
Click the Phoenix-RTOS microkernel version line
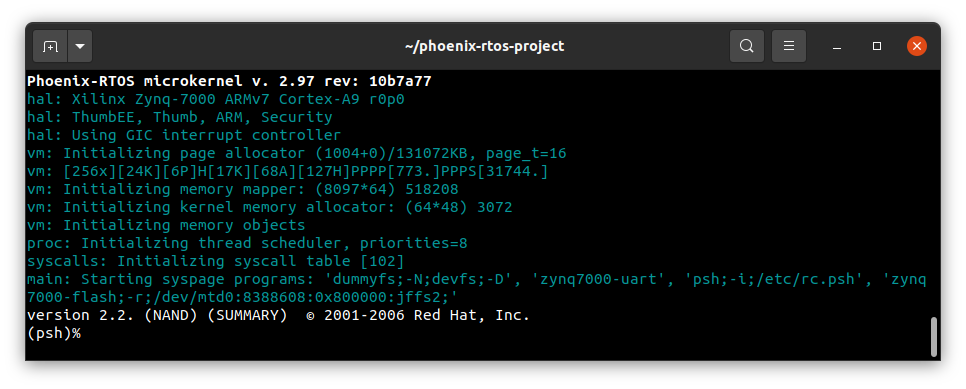point(229,81)
